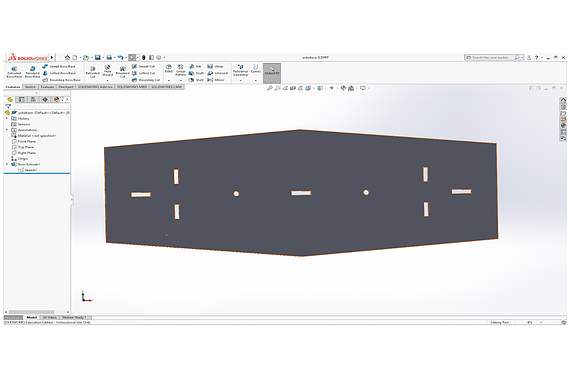Viewport: 569px width, 379px height.
Task: Select the Fillet tool
Action: click(x=169, y=69)
